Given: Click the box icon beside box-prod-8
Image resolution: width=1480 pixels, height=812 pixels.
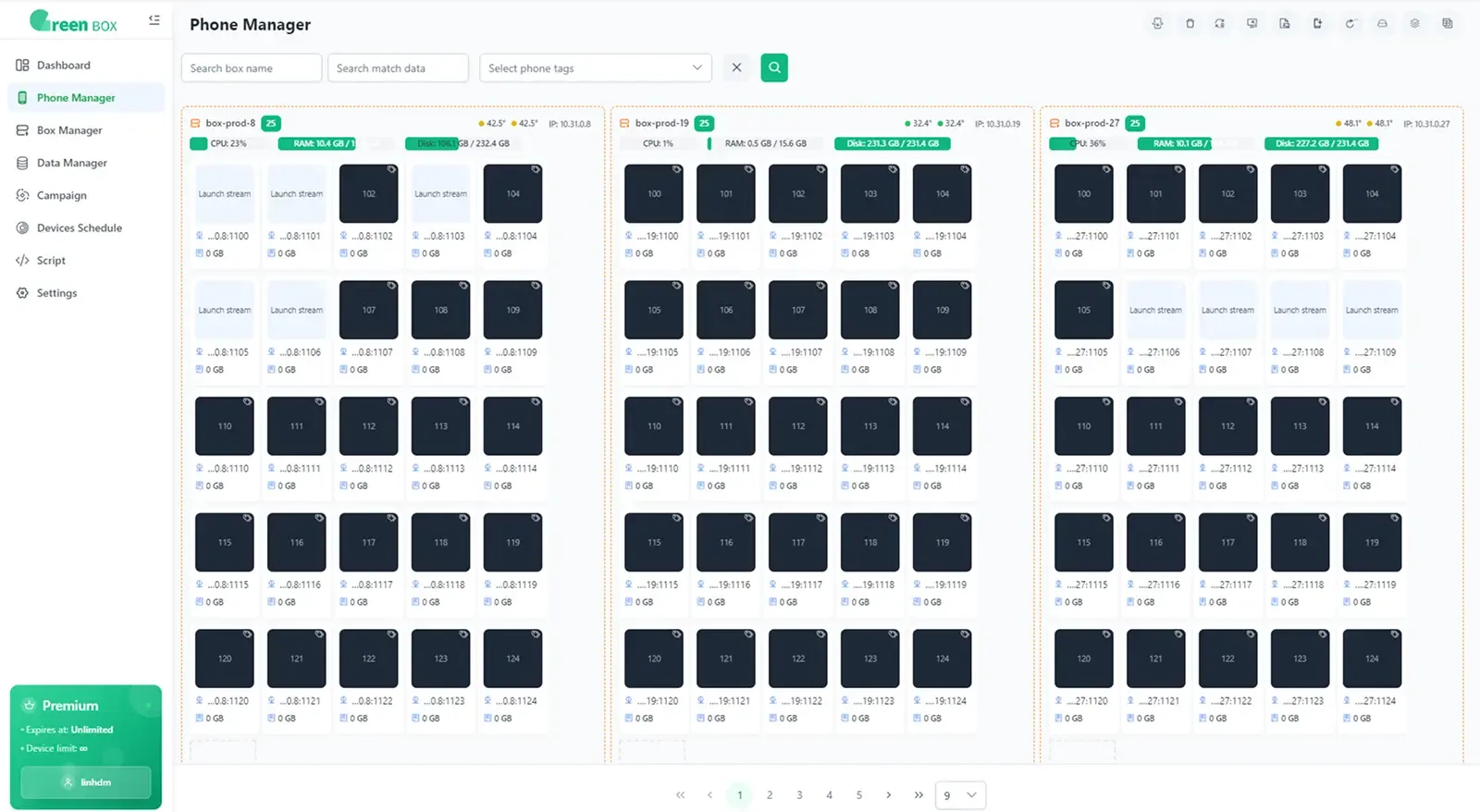Looking at the screenshot, I should click(x=195, y=123).
